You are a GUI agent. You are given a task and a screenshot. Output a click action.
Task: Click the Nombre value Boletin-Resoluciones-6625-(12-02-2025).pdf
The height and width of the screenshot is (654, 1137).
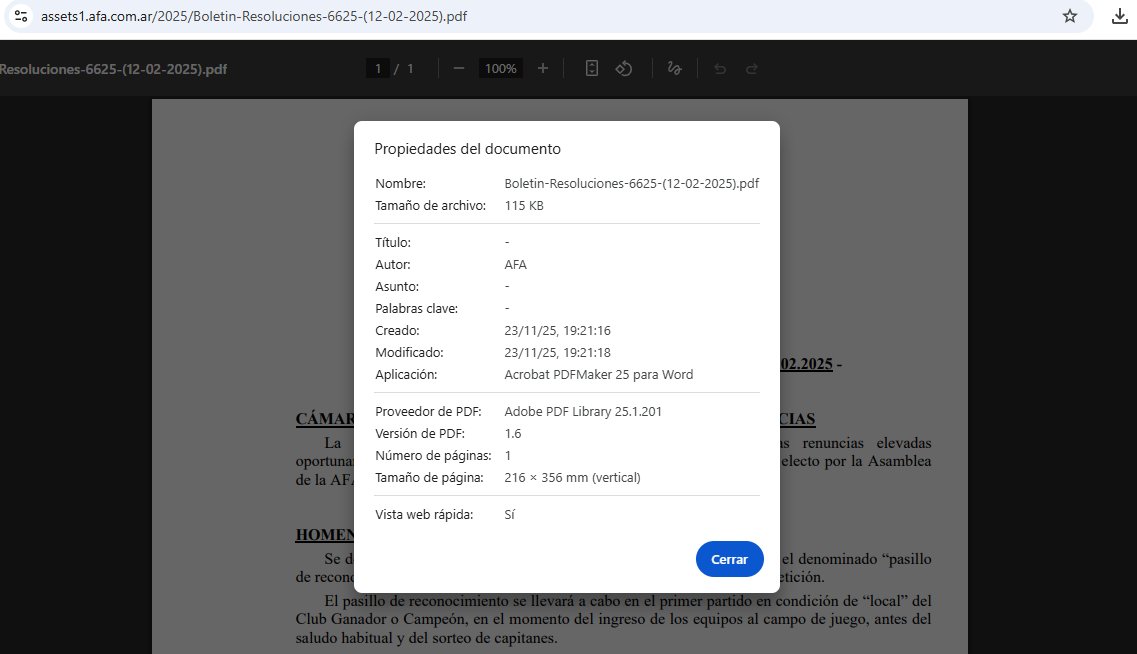tap(632, 183)
